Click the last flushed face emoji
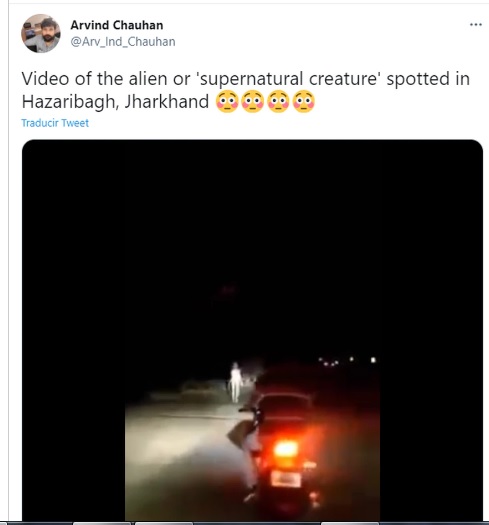The height and width of the screenshot is (525, 489). tap(304, 101)
